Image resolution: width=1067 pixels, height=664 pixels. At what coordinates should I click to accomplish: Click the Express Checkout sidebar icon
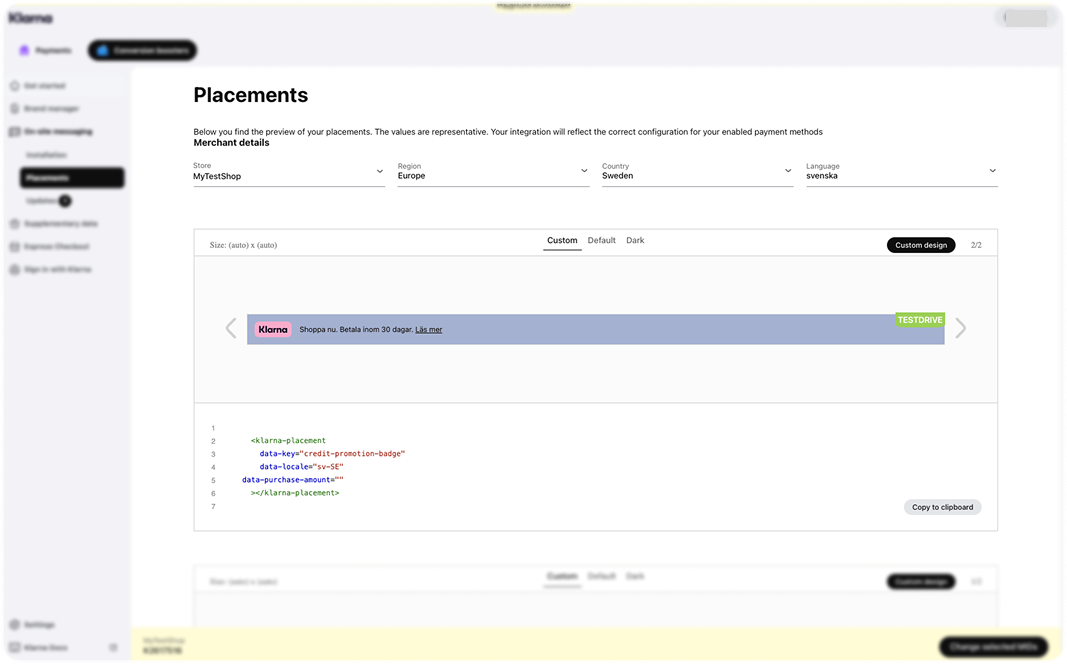point(15,246)
